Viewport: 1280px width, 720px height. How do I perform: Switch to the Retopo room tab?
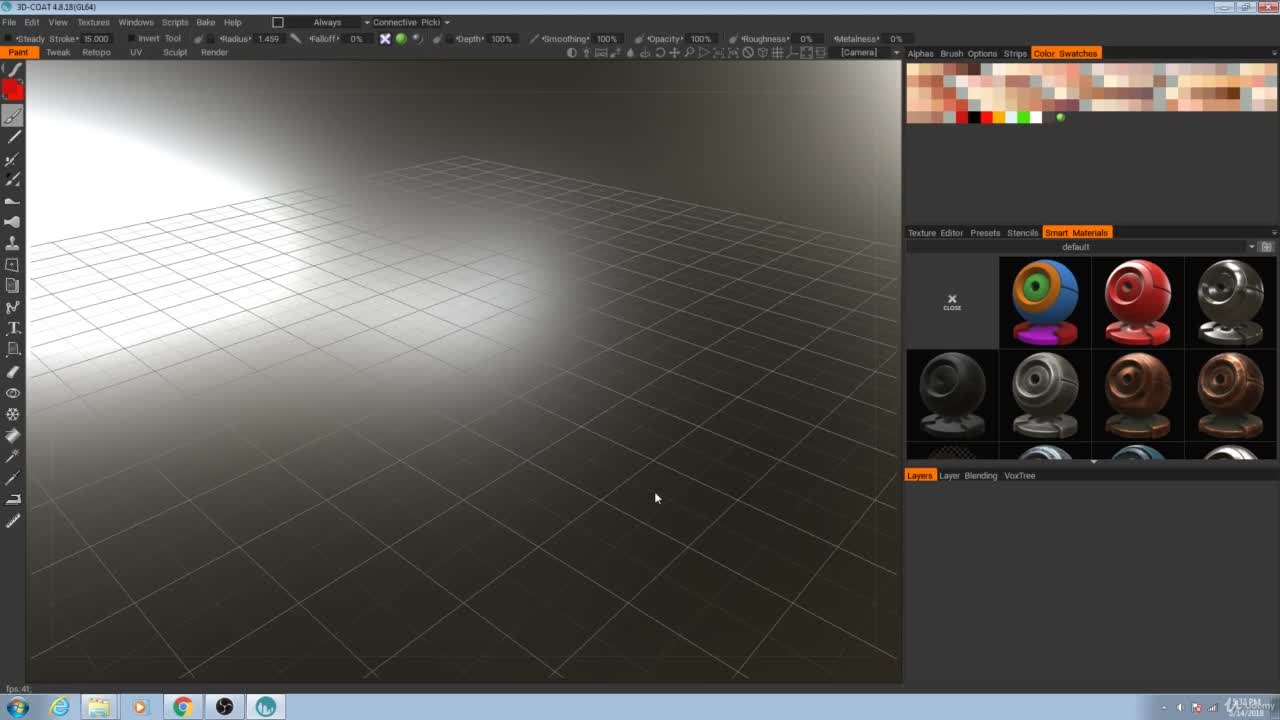[x=96, y=52]
